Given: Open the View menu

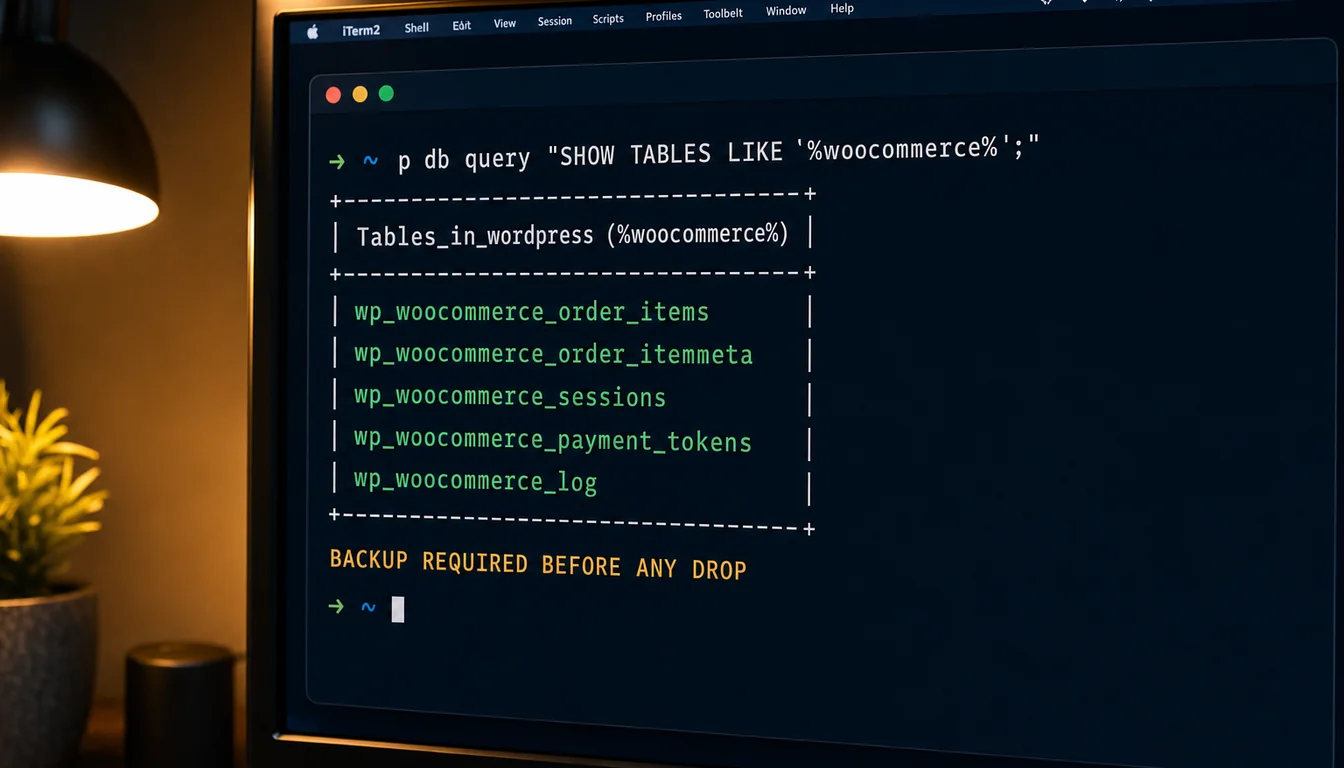Looking at the screenshot, I should tap(505, 23).
